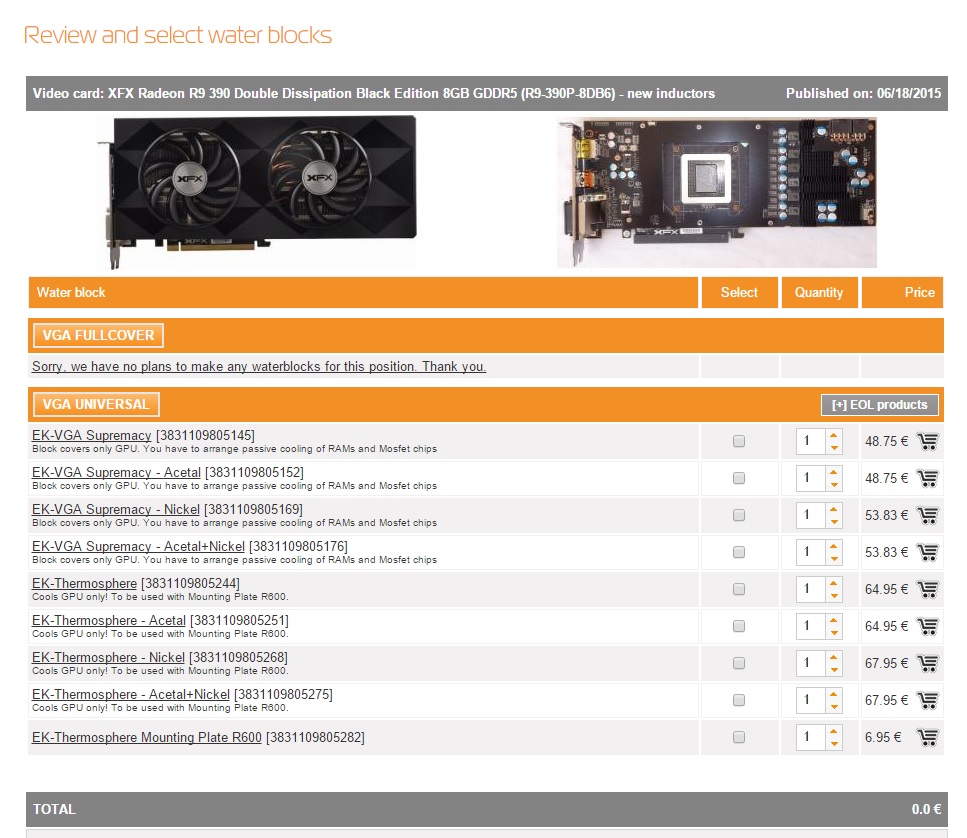Image resolution: width=967 pixels, height=838 pixels.
Task: Click the Price column header
Action: click(x=902, y=292)
